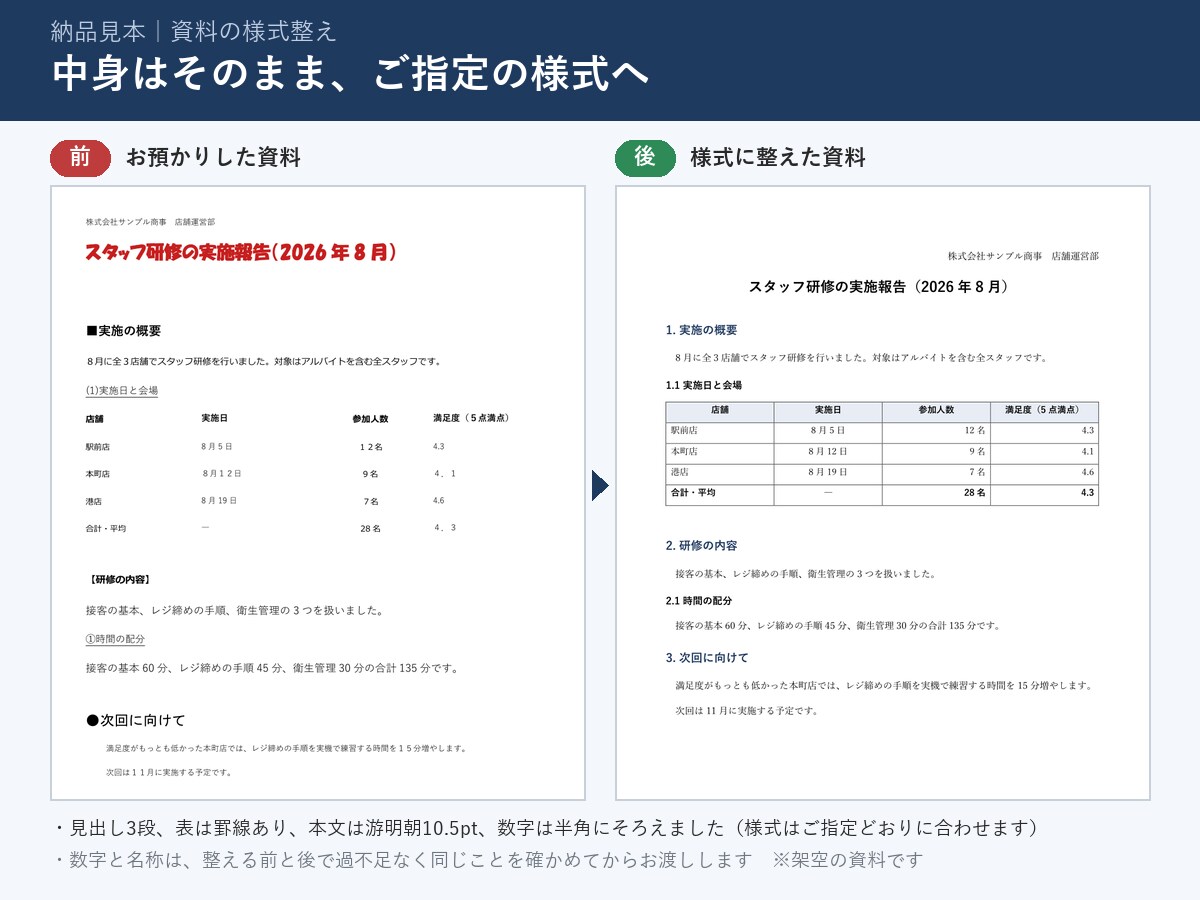Select the red title in the 前 document
This screenshot has height=900, width=1200.
tap(241, 253)
